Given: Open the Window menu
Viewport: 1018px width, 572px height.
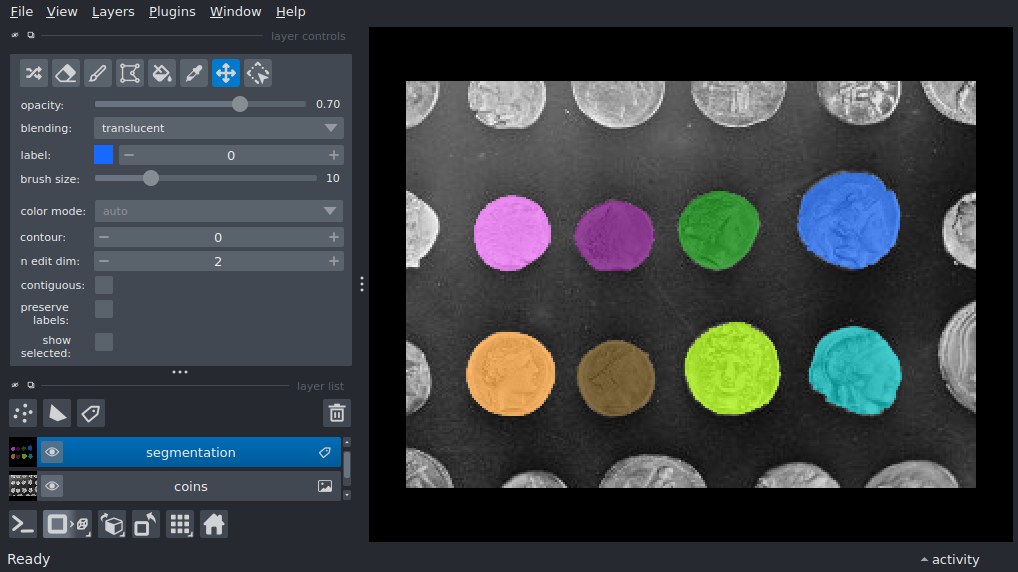Looking at the screenshot, I should (x=235, y=12).
